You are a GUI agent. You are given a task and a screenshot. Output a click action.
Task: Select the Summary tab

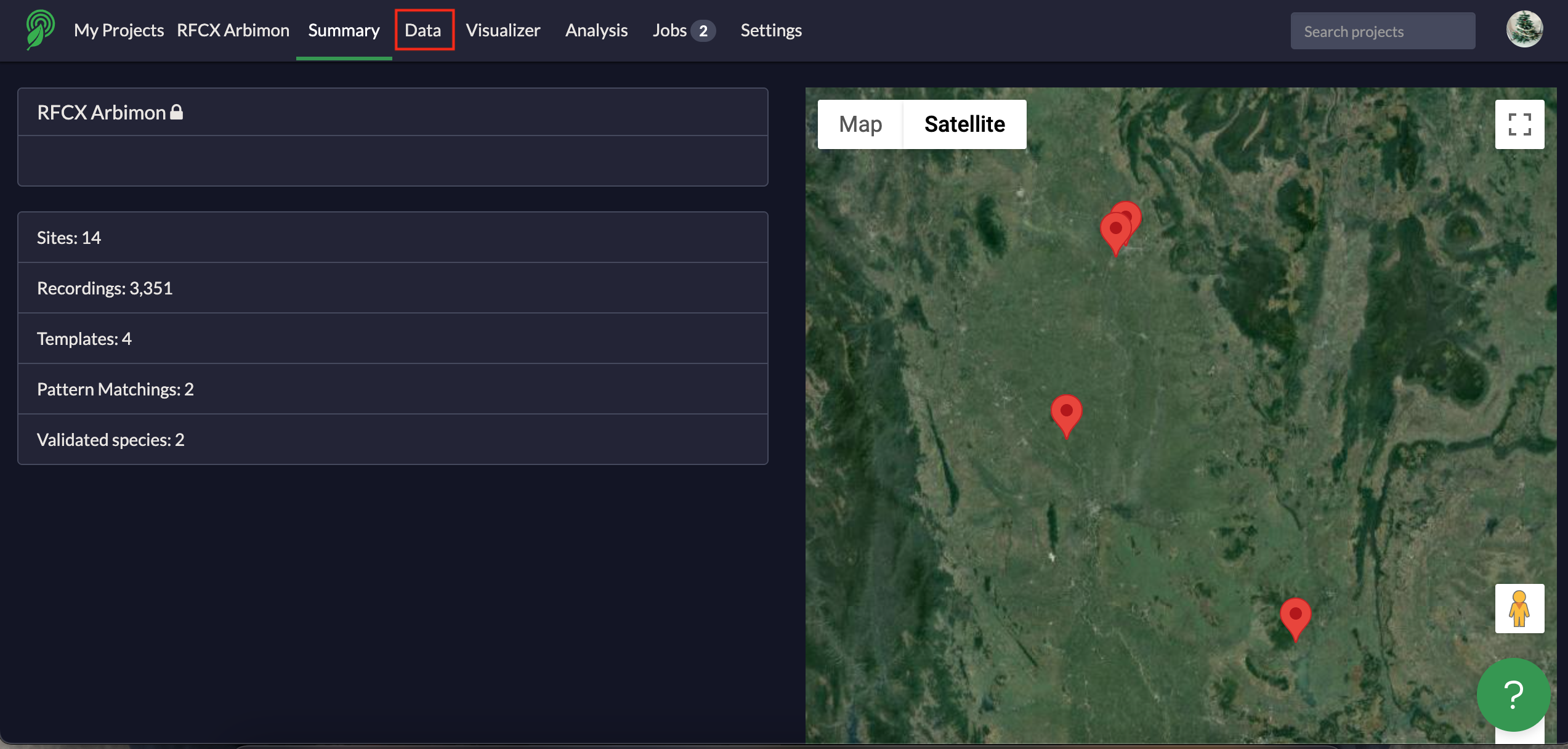(344, 30)
